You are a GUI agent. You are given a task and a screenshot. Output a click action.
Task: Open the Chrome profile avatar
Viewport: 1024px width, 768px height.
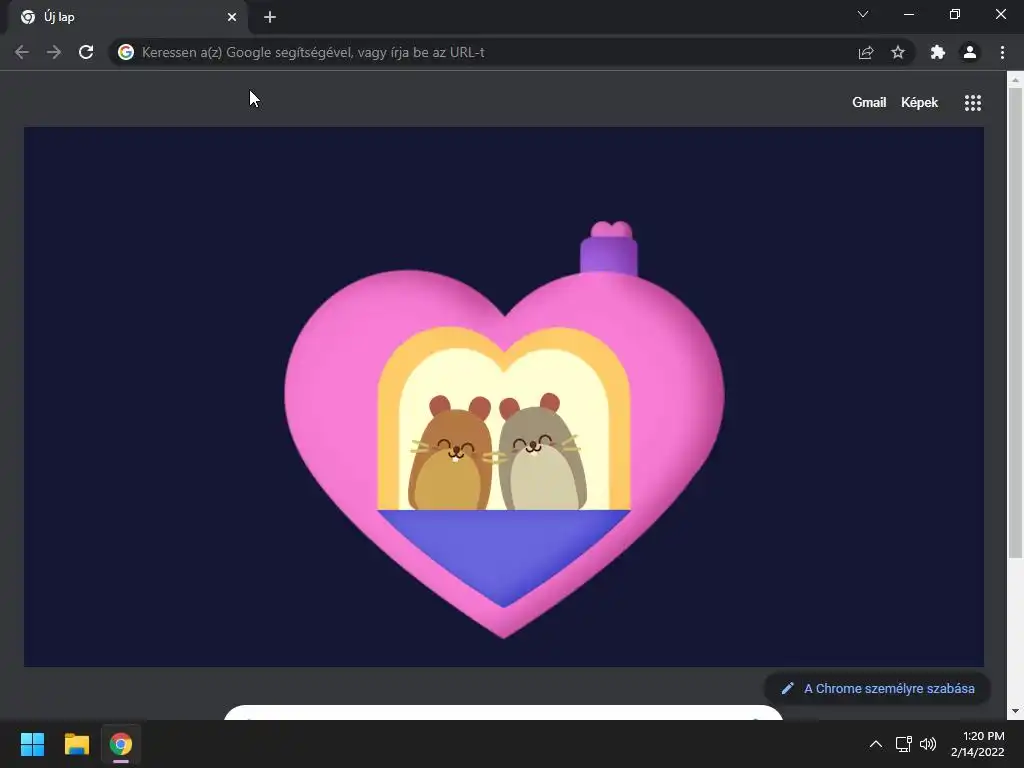tap(970, 52)
